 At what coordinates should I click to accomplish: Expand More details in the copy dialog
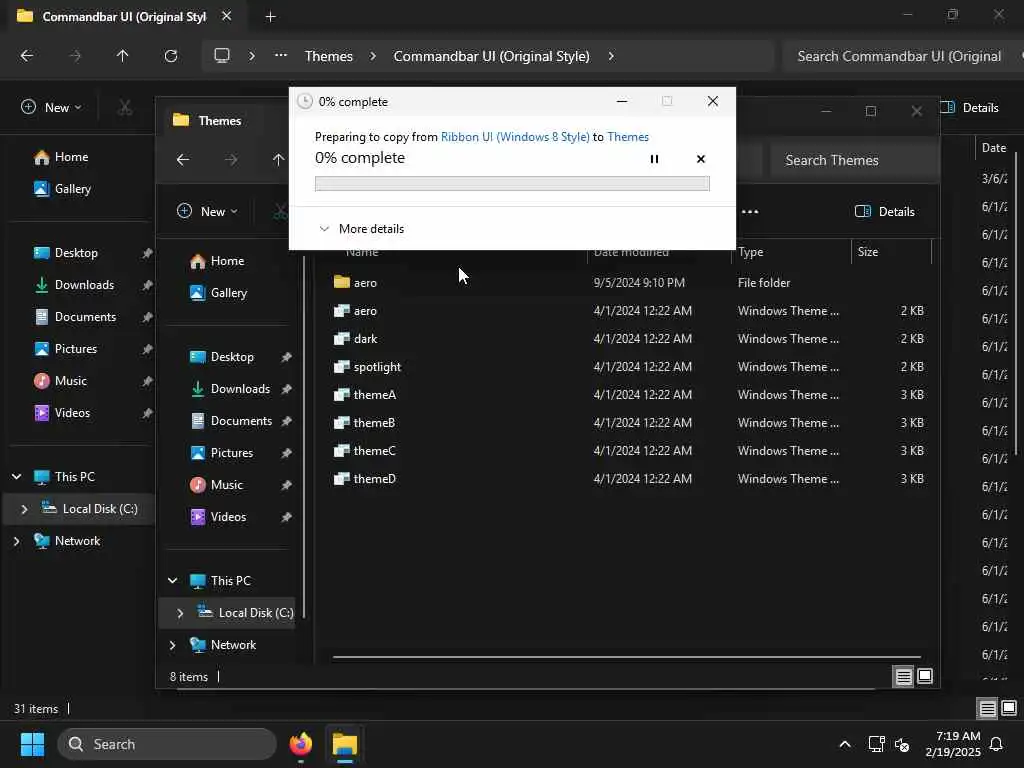(362, 229)
